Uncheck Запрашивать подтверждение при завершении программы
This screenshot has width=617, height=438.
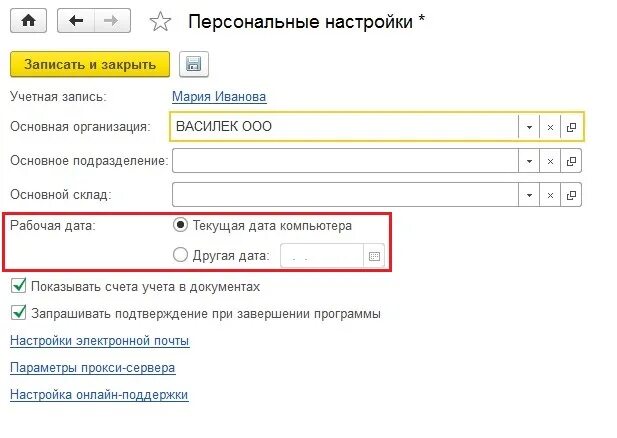click(x=18, y=313)
